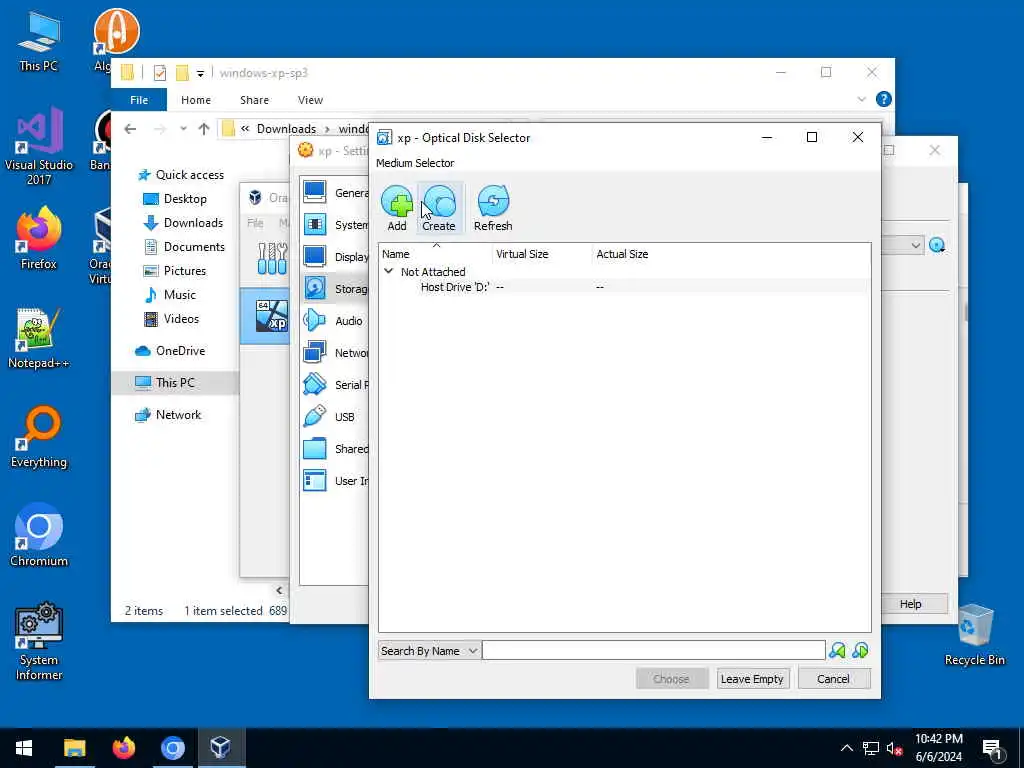Open the File tab in Explorer
Image resolution: width=1024 pixels, height=768 pixels.
[139, 100]
